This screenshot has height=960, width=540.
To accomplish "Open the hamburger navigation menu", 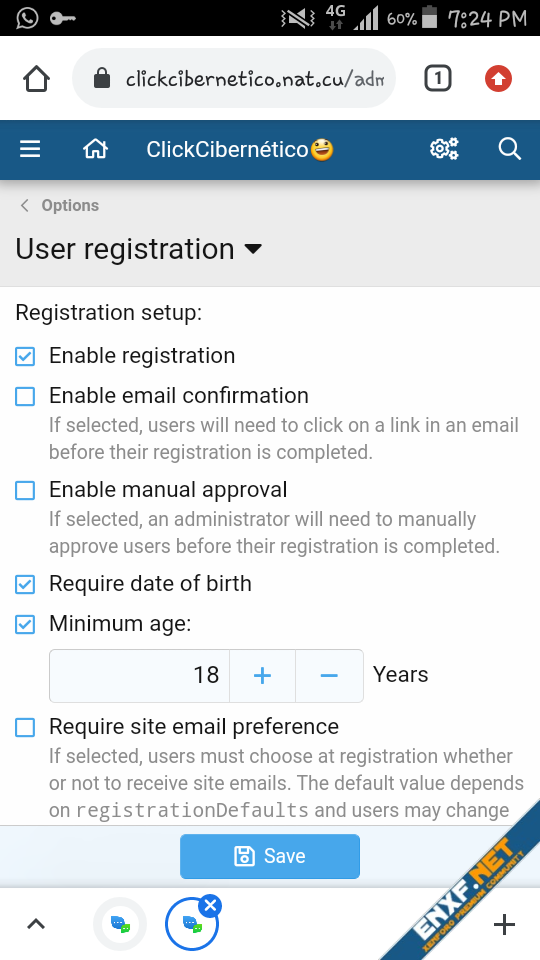I will [x=30, y=149].
